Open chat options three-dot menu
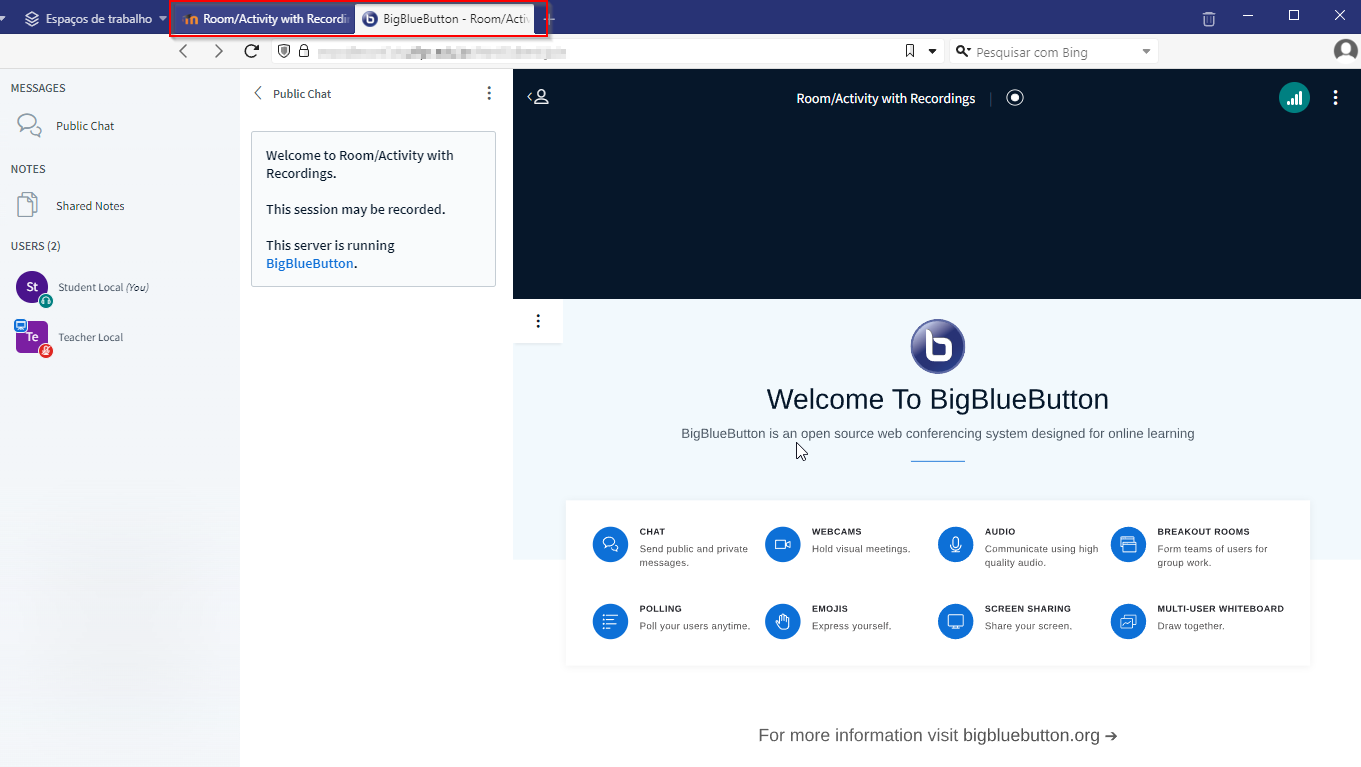Viewport: 1361px width, 767px height. tap(489, 93)
